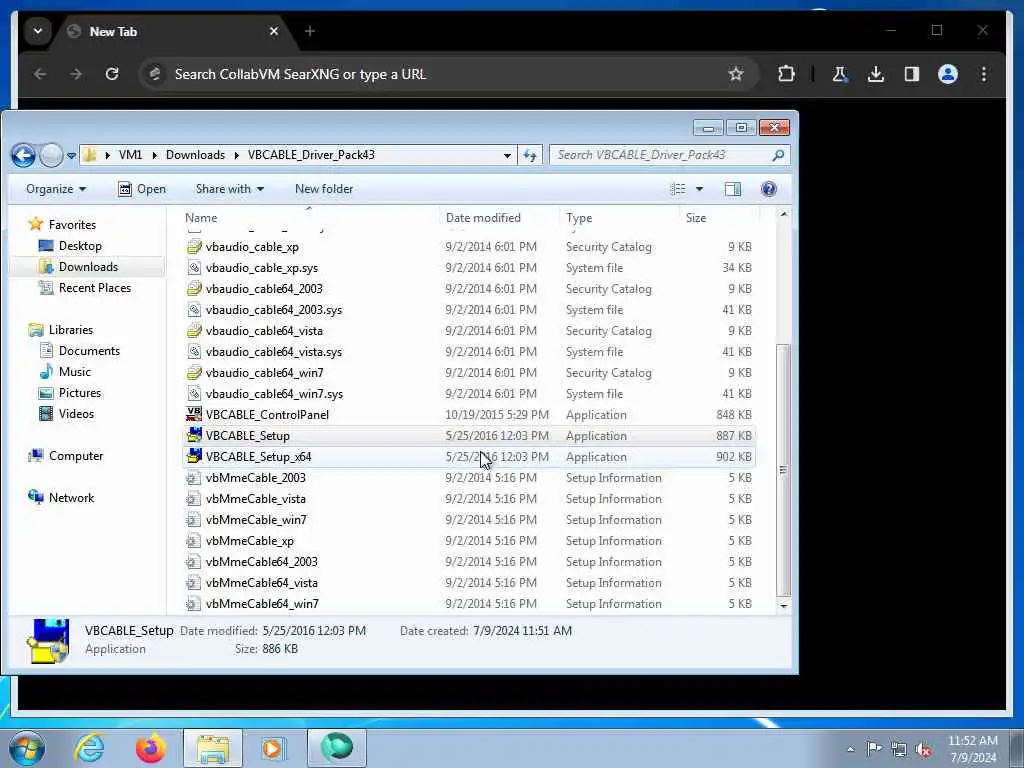Select vbMmeCable_2003 setup information file
The height and width of the screenshot is (768, 1024).
[469, 477]
